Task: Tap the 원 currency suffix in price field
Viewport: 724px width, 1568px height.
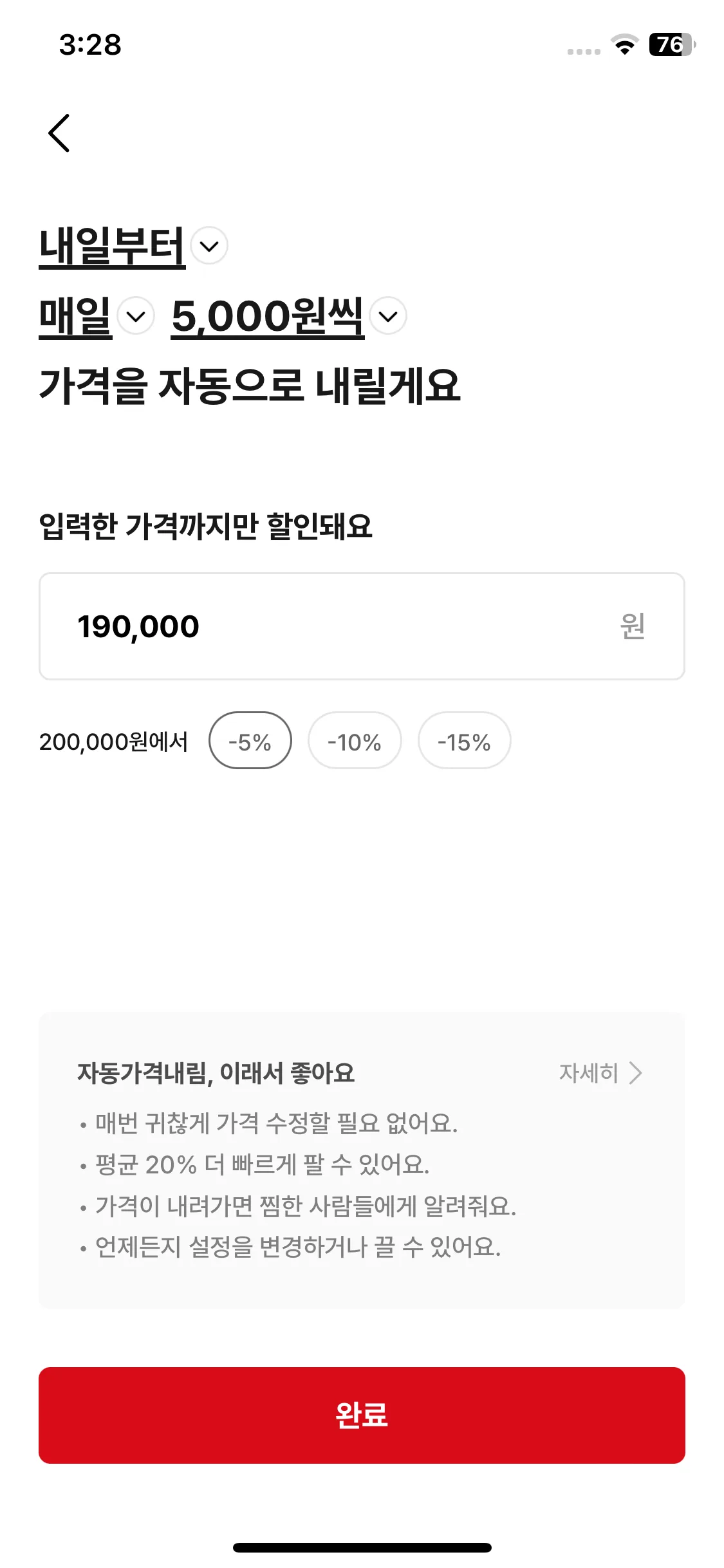Action: [x=633, y=626]
